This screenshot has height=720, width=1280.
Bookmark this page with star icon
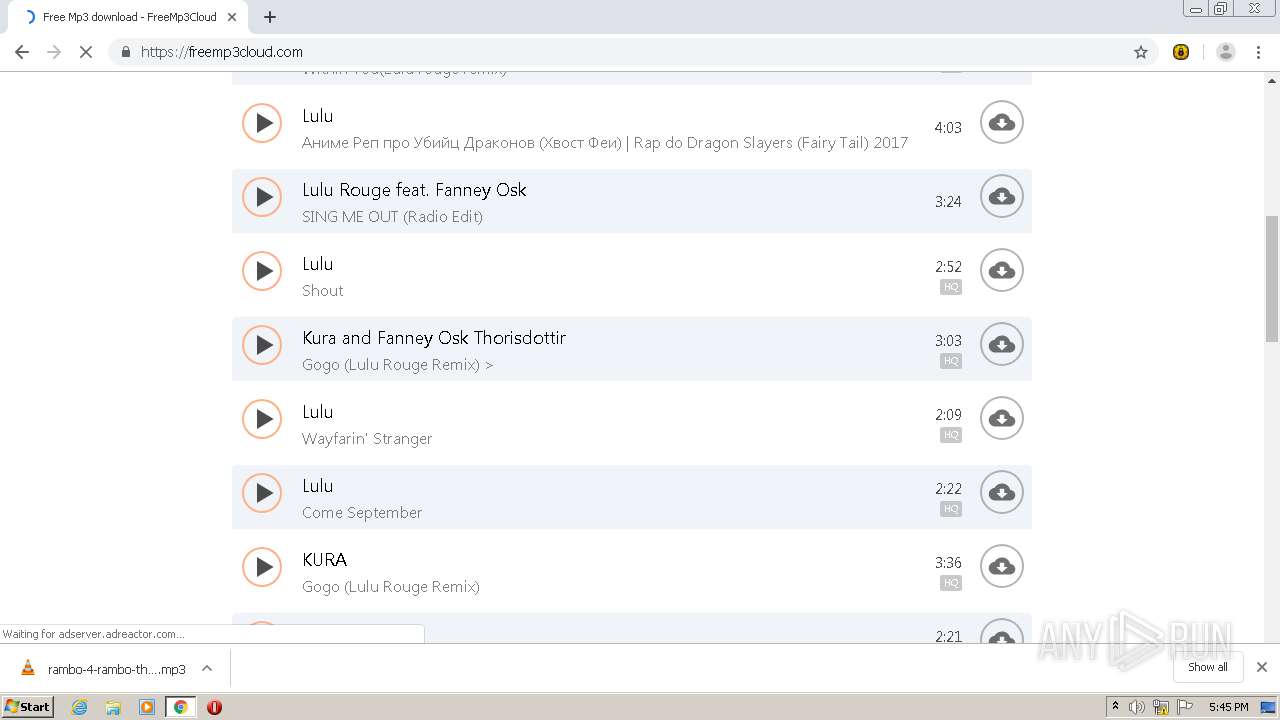tap(1140, 52)
